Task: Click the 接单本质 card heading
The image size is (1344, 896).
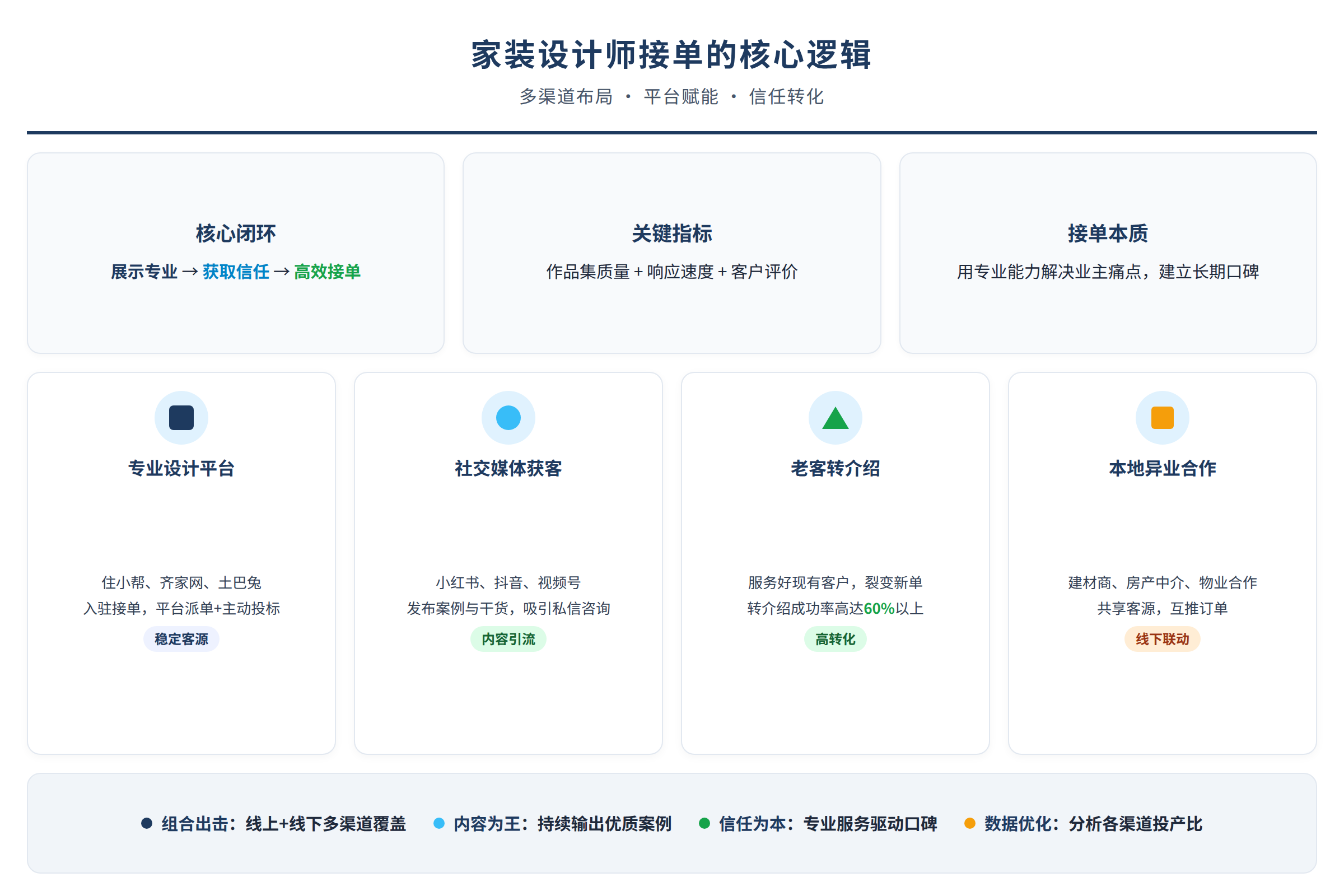Action: (x=1108, y=233)
